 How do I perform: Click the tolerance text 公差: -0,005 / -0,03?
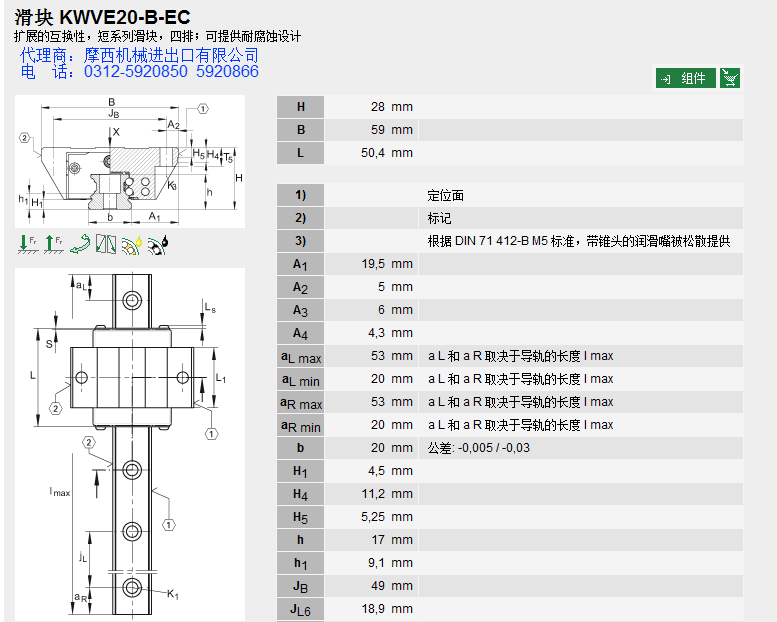coord(479,448)
